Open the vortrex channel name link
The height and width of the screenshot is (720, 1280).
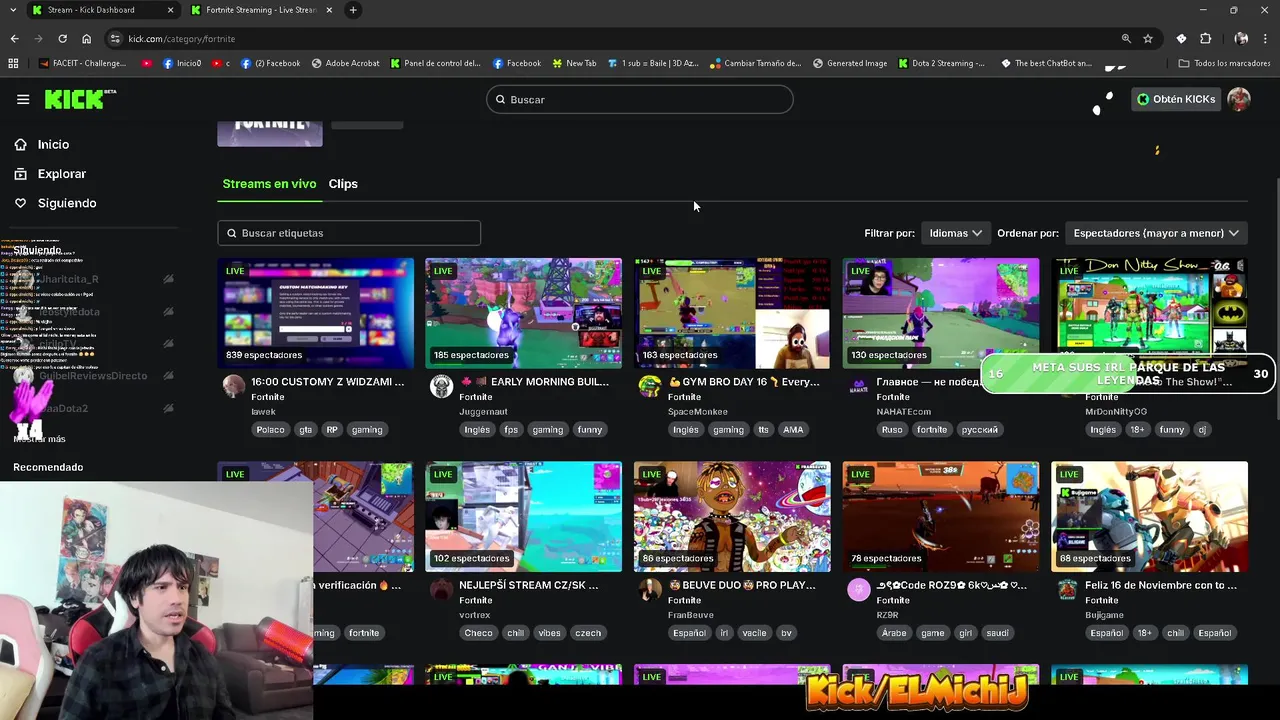pyautogui.click(x=475, y=615)
